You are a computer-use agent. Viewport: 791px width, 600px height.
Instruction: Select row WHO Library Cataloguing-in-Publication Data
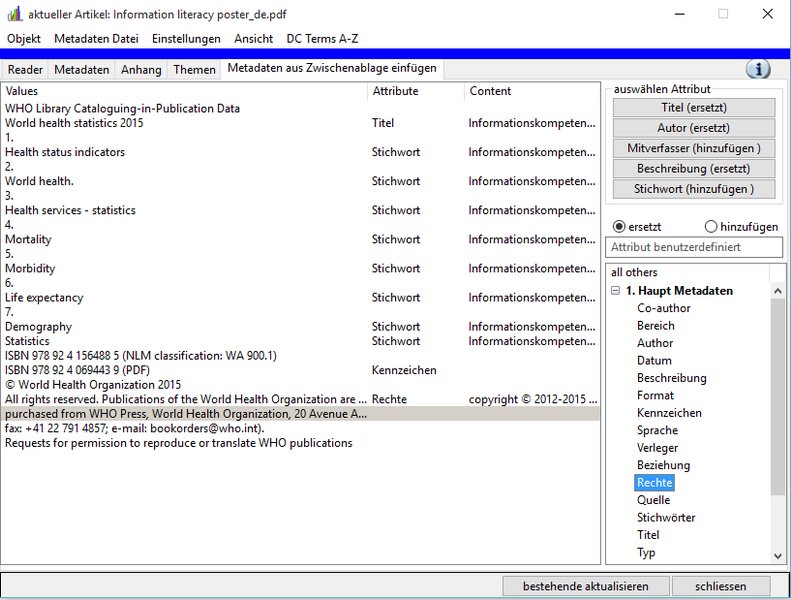pyautogui.click(x=300, y=108)
